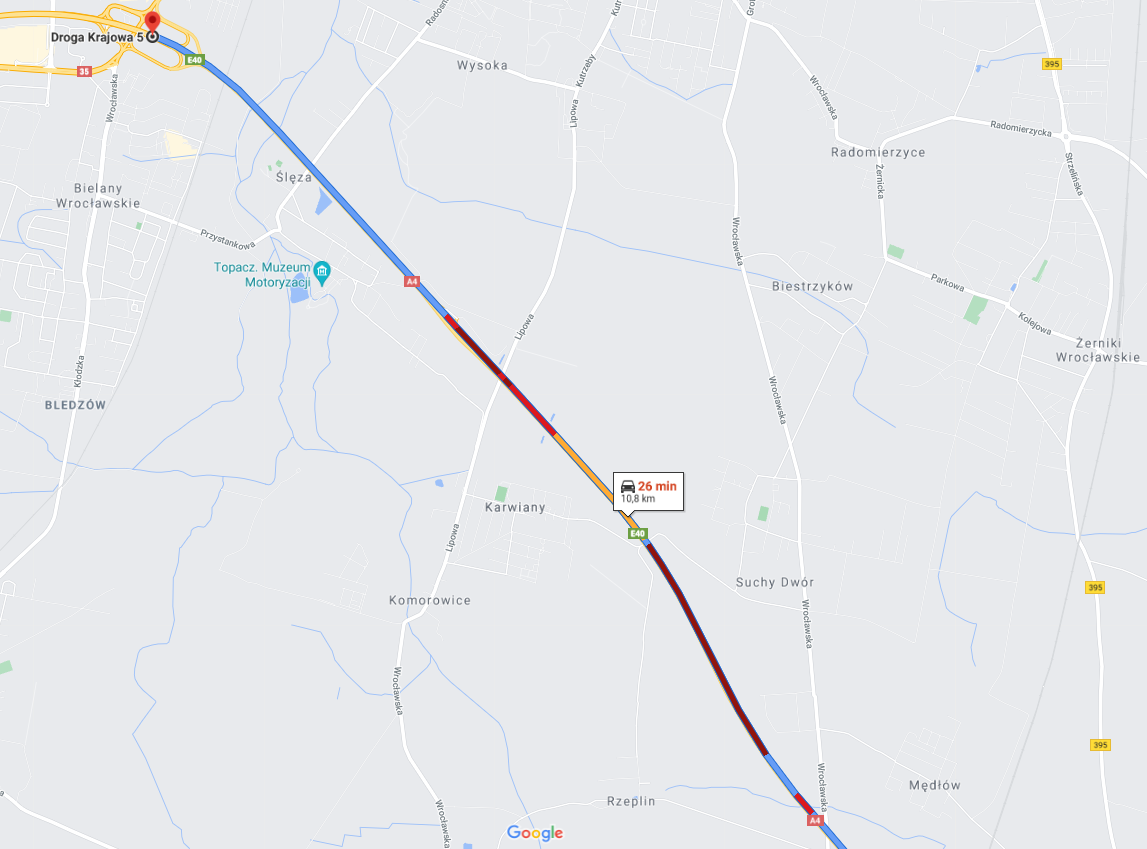Viewport: 1147px width, 849px height.
Task: Click the Droga Krajowa 5 label
Action: point(97,37)
